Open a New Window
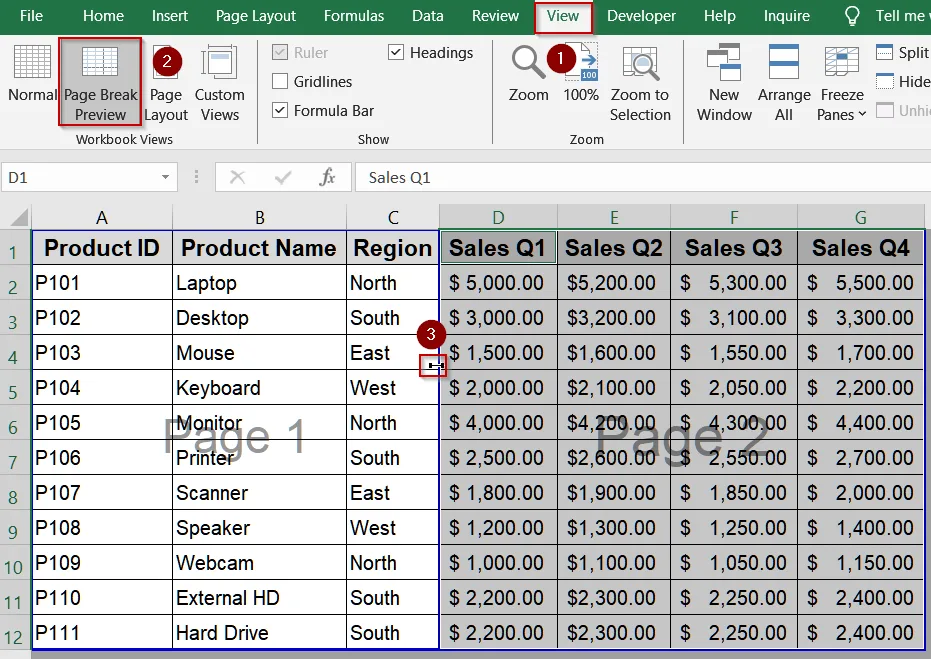This screenshot has width=931, height=659. (724, 83)
